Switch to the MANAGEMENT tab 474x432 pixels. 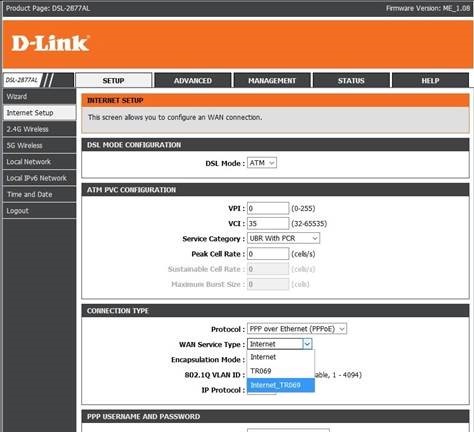(x=272, y=80)
